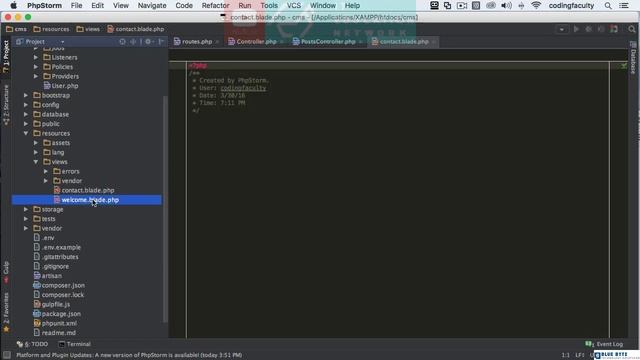Screen dimensions: 640x360
Task: Open Project panel settings gear
Action: pyautogui.click(x=148, y=42)
